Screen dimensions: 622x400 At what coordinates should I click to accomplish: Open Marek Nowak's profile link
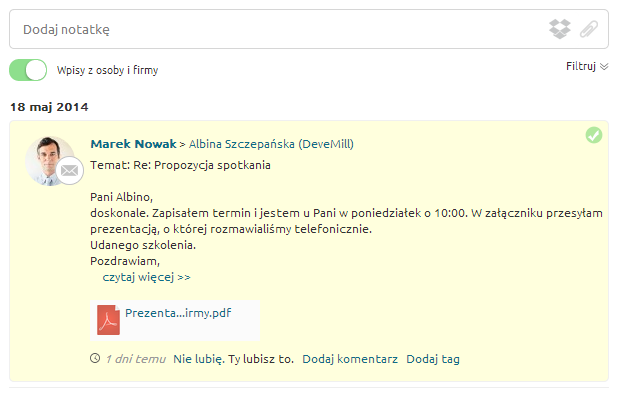point(133,144)
